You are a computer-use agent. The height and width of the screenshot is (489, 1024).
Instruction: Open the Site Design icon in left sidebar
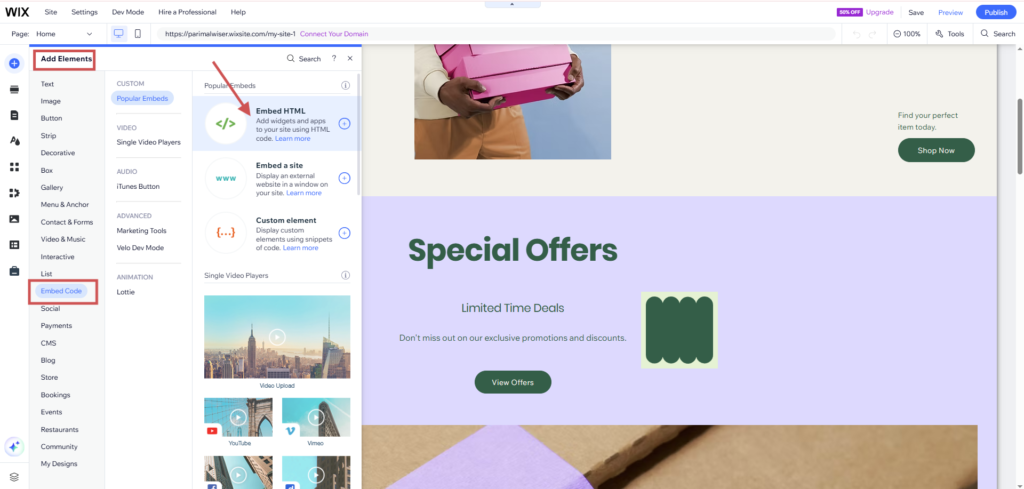coord(14,140)
